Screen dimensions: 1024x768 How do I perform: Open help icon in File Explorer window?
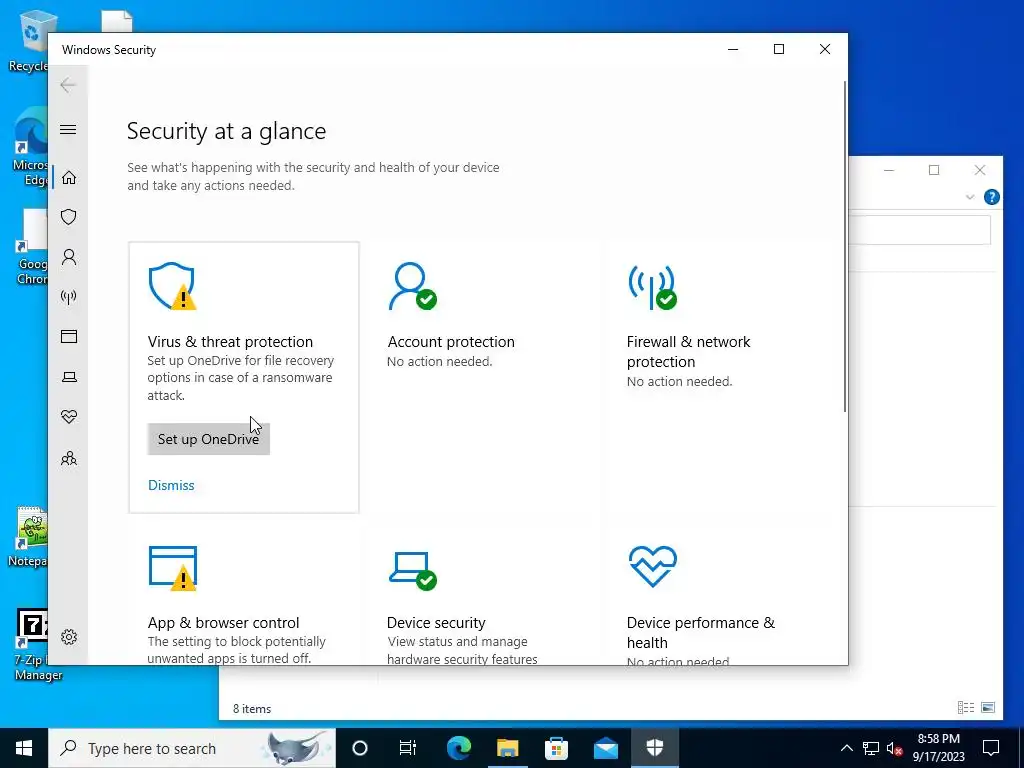tap(991, 197)
